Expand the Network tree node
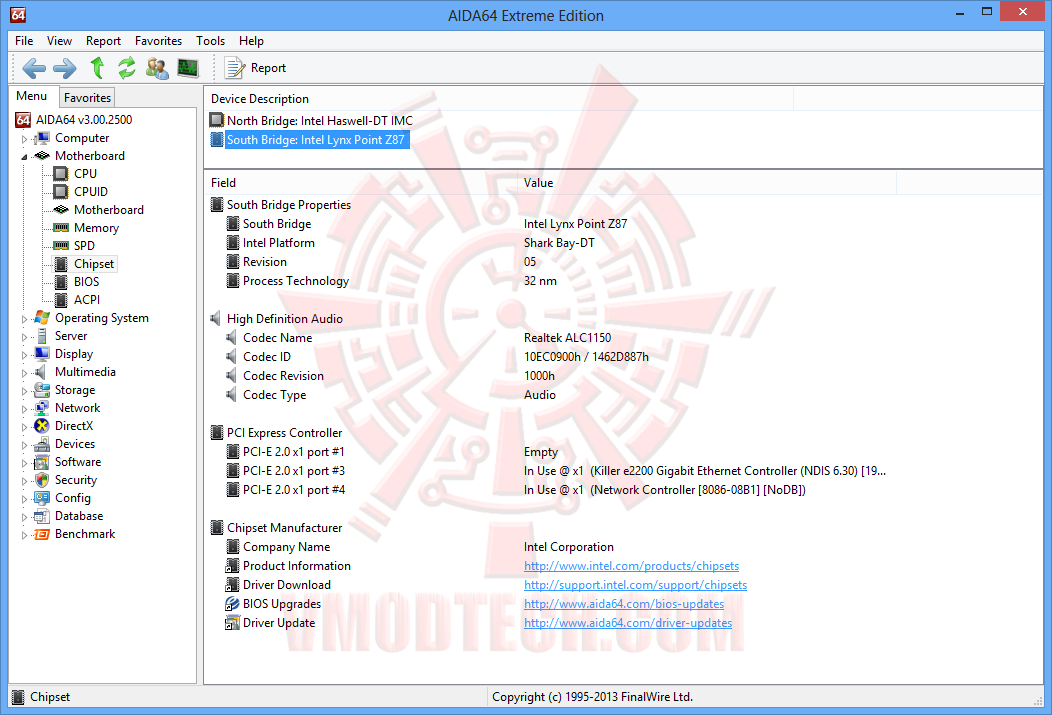The height and width of the screenshot is (715, 1052). pyautogui.click(x=24, y=408)
